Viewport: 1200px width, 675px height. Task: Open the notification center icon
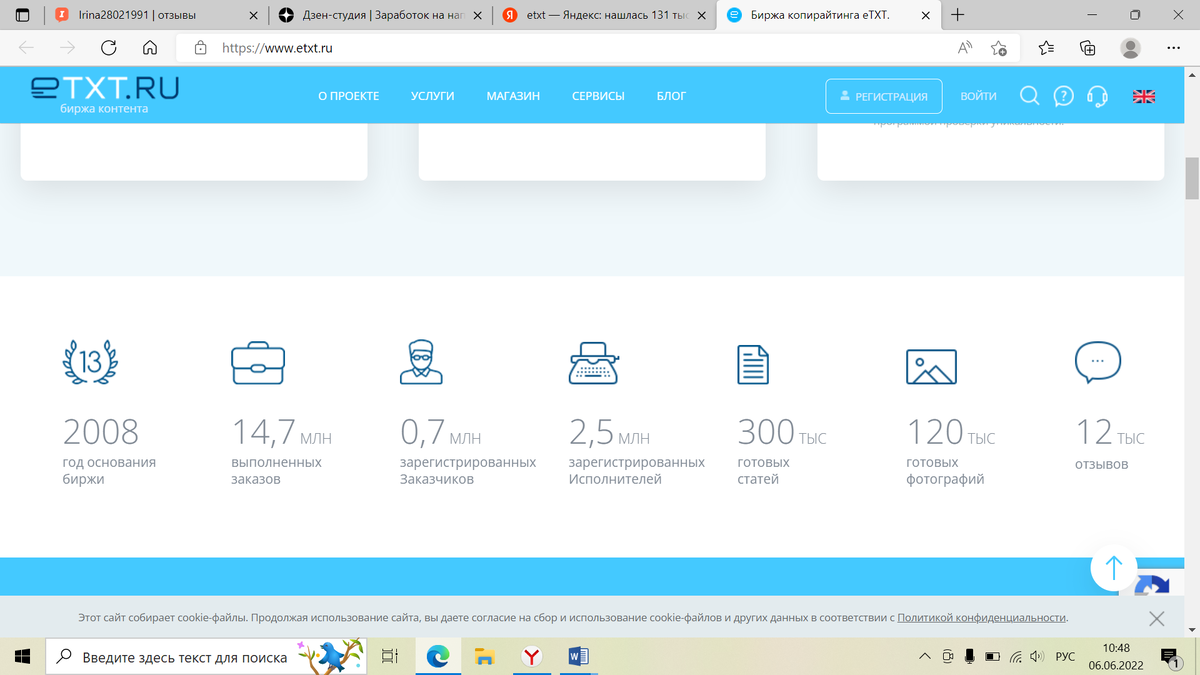pos(1168,657)
